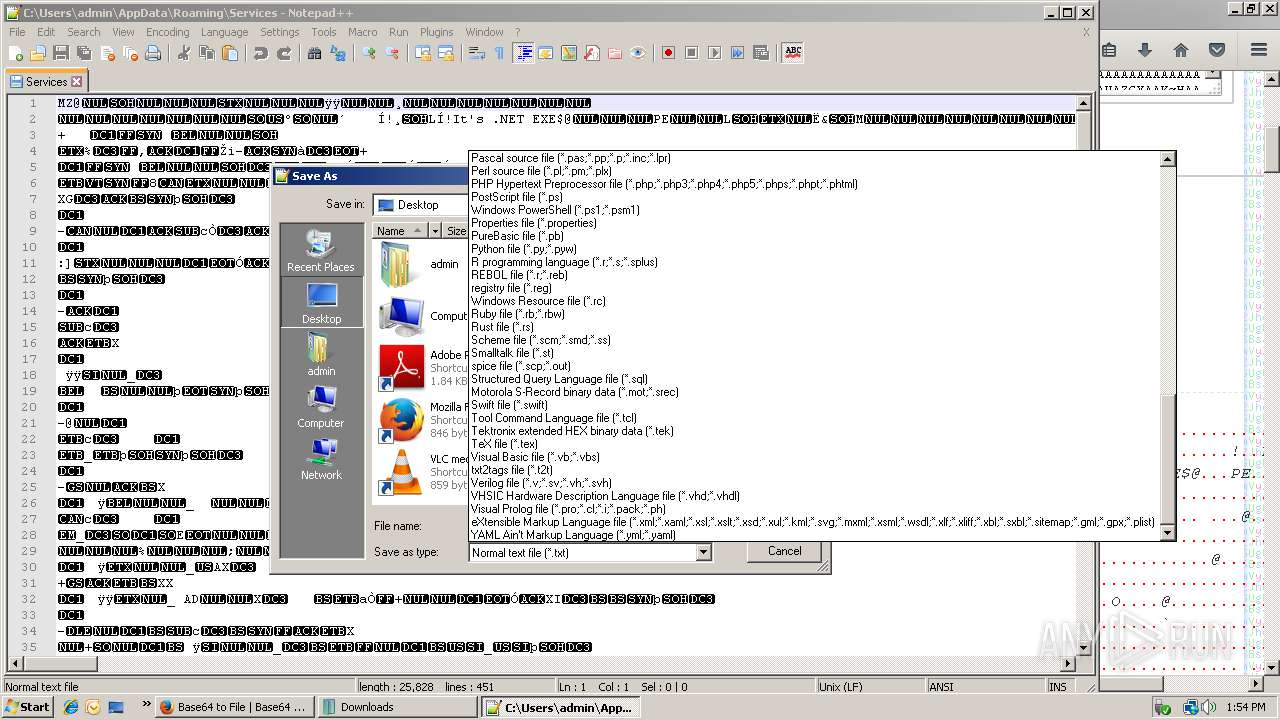The width and height of the screenshot is (1280, 720).
Task: Click the Print toolbar icon
Action: (x=153, y=53)
